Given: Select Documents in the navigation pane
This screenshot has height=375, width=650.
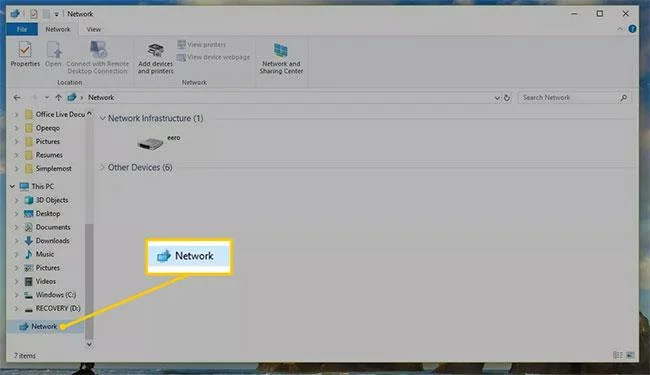Looking at the screenshot, I should 47,227.
